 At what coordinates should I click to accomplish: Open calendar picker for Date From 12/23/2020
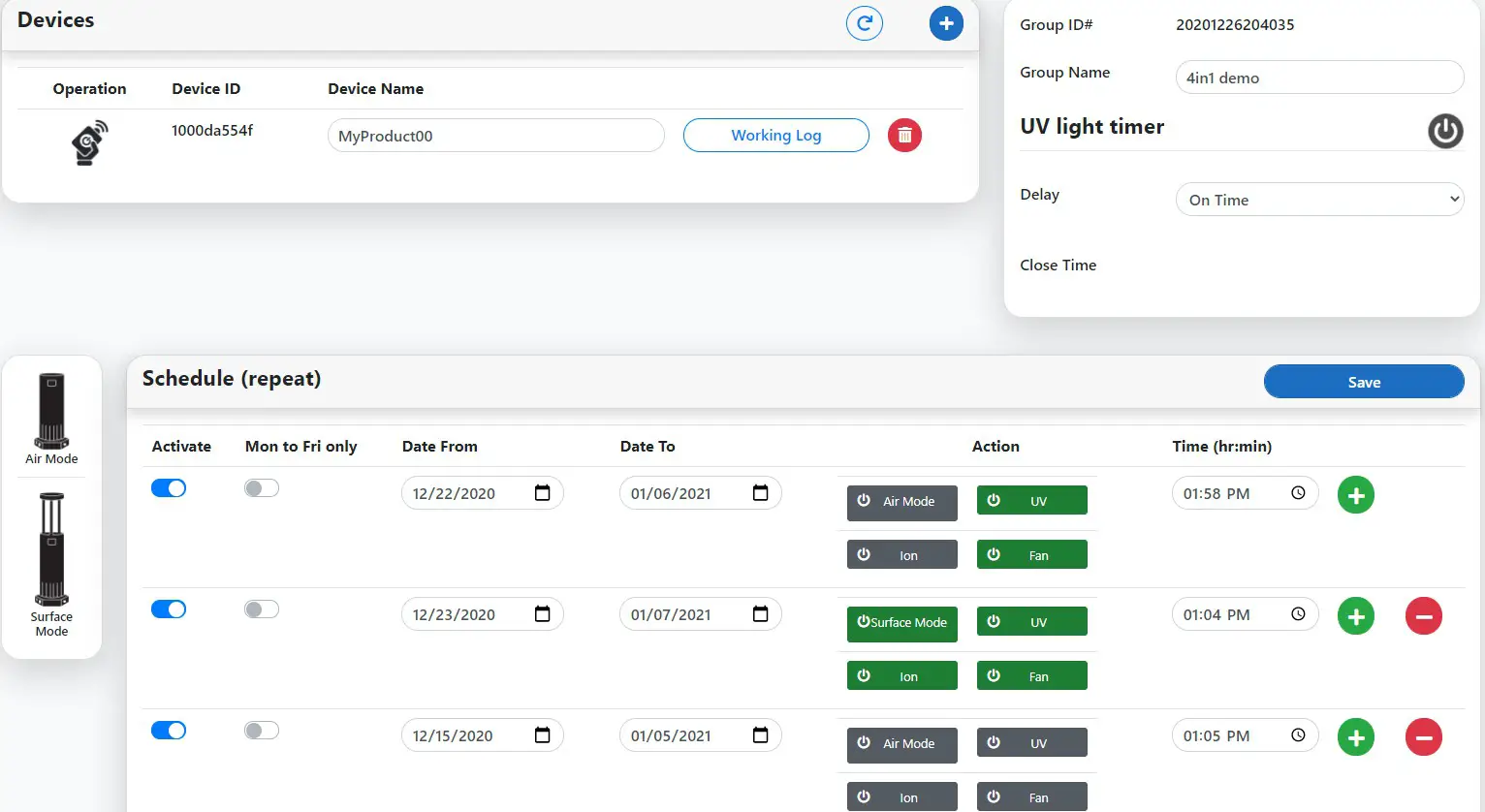click(x=543, y=614)
